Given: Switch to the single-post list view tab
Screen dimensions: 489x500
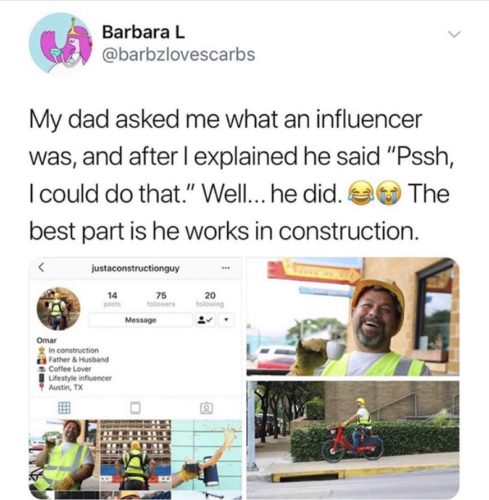Looking at the screenshot, I should (135, 408).
